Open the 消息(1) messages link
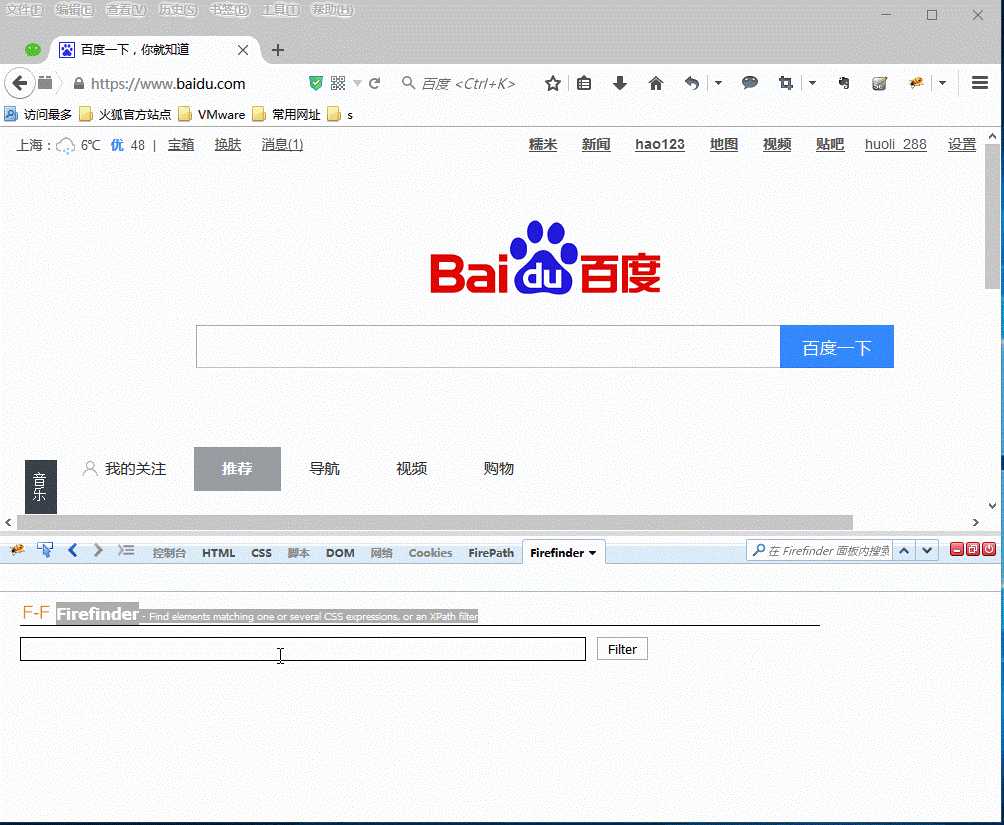 tap(282, 145)
